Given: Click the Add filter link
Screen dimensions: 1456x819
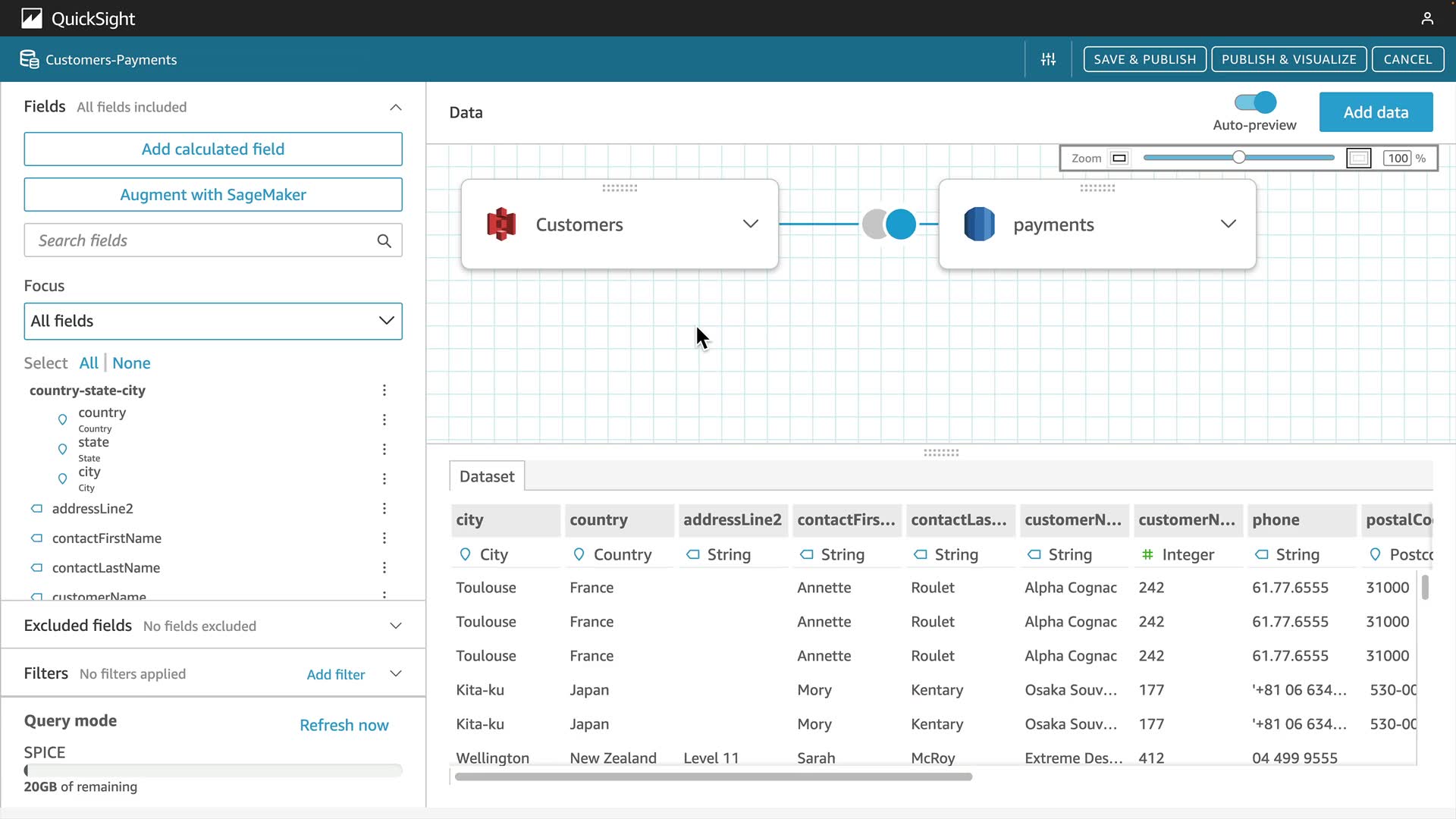Looking at the screenshot, I should (335, 675).
